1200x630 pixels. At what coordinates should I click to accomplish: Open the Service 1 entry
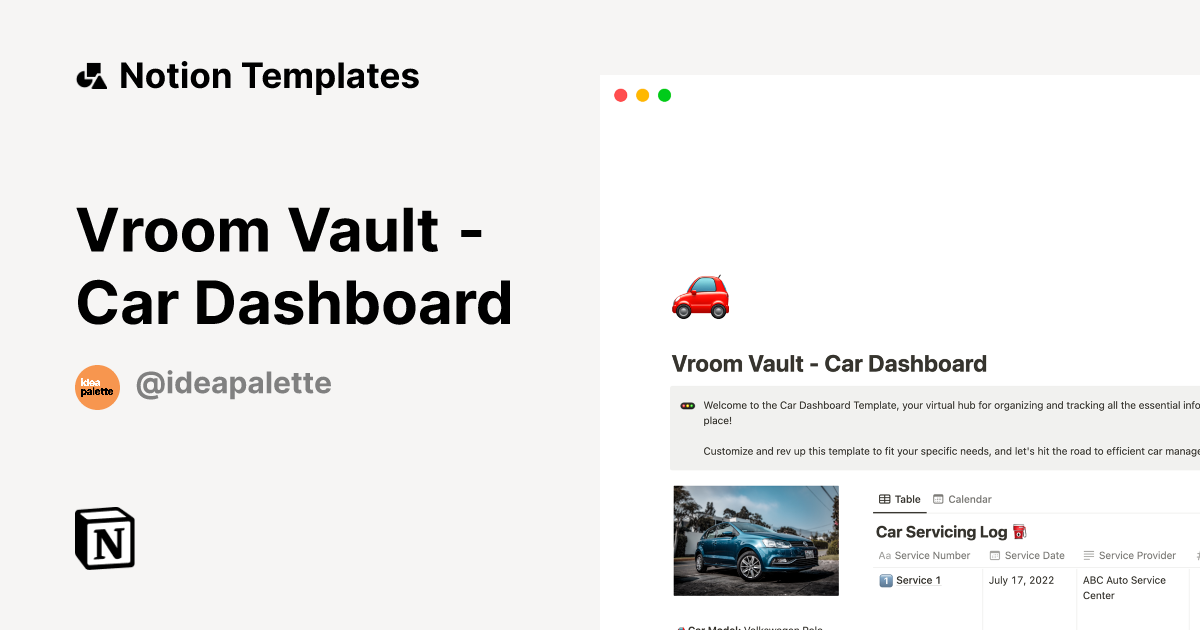[919, 580]
